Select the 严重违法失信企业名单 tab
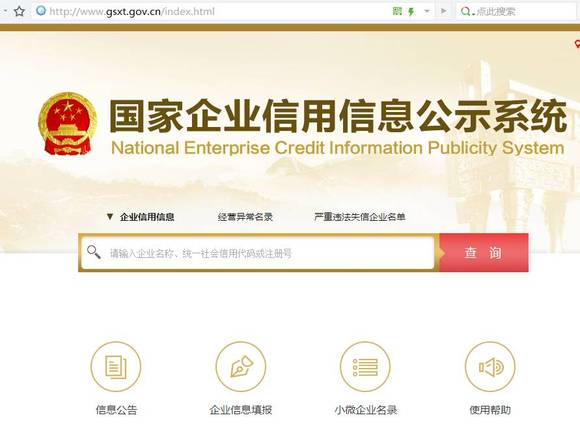 (360, 217)
